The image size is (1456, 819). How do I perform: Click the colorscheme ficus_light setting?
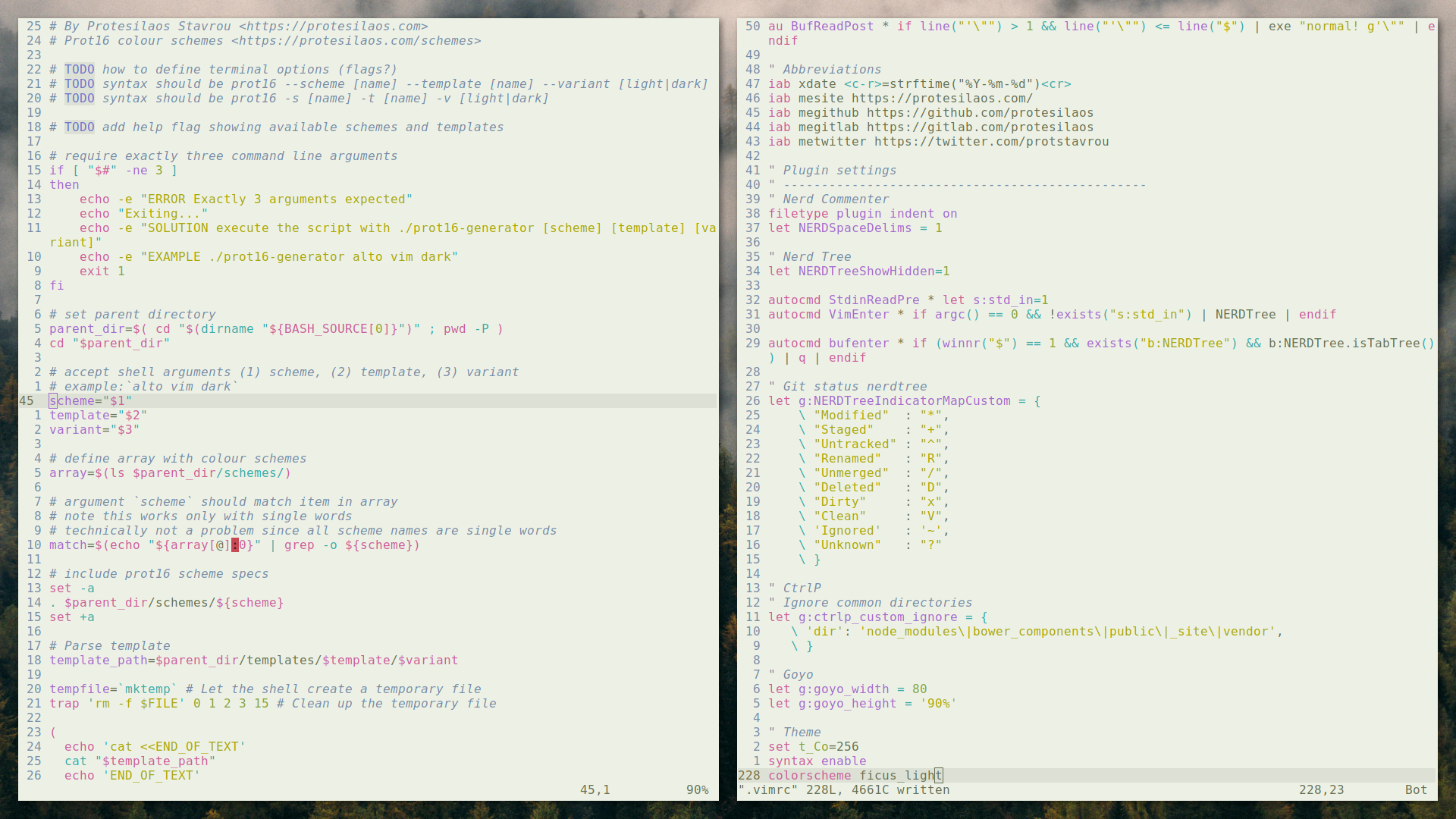click(855, 775)
